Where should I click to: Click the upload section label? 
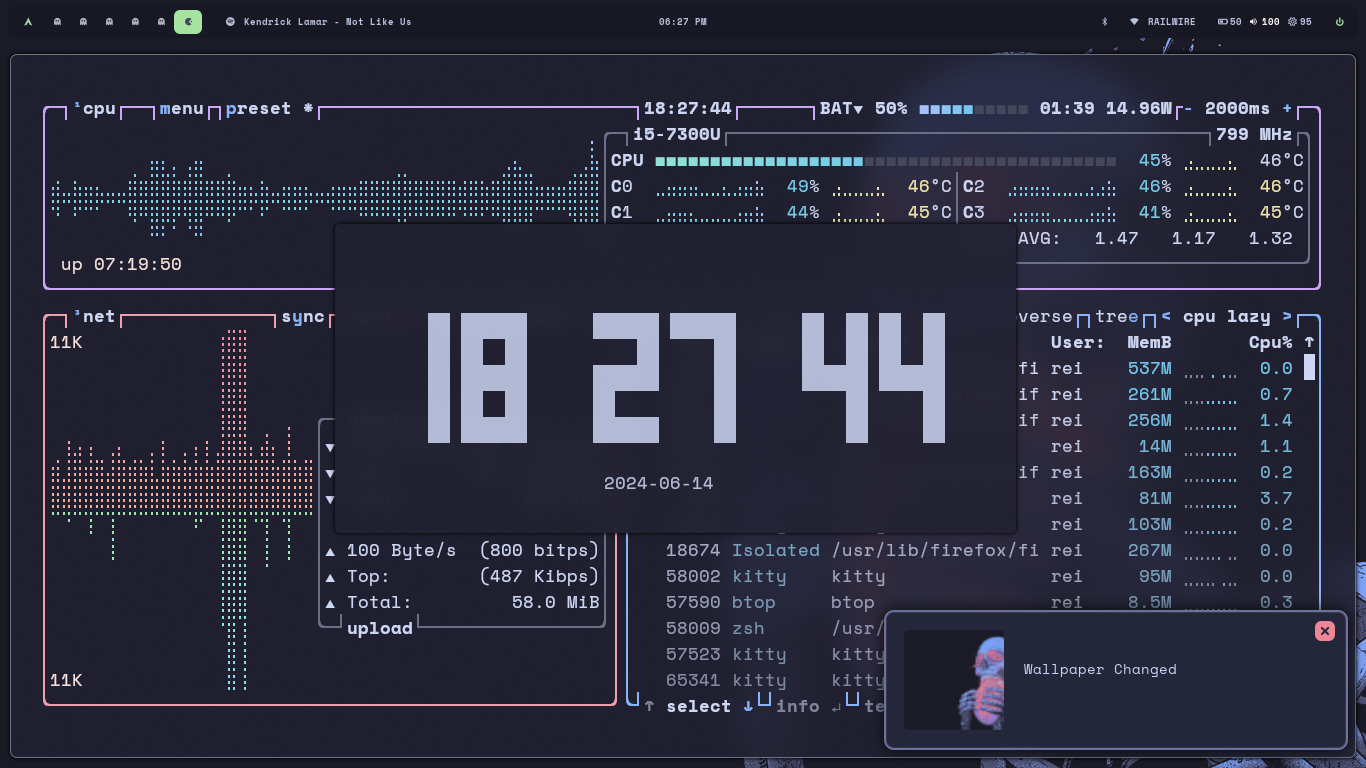tap(380, 628)
